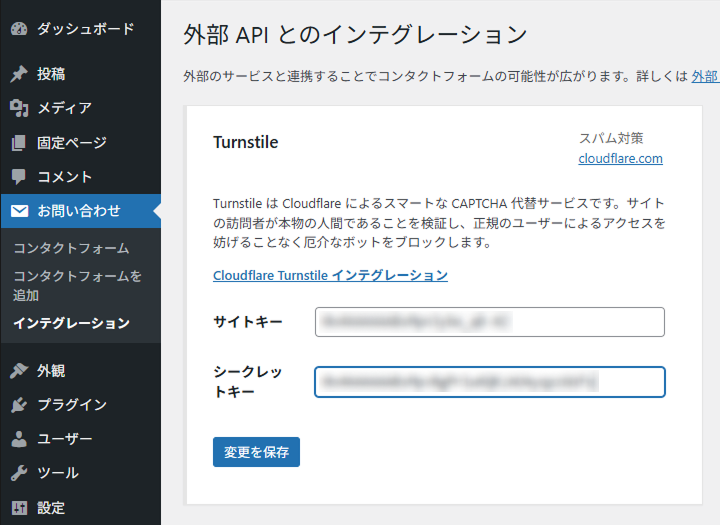Open the プラグイン menu

pyautogui.click(x=80, y=405)
